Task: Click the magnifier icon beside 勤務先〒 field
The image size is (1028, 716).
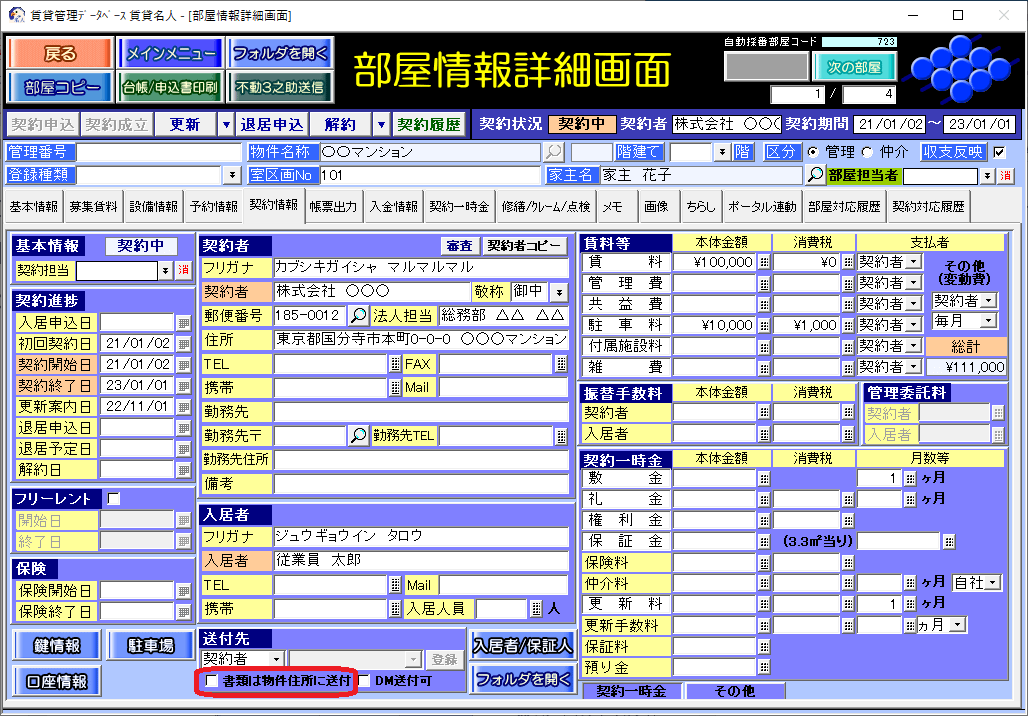Action: point(358,436)
